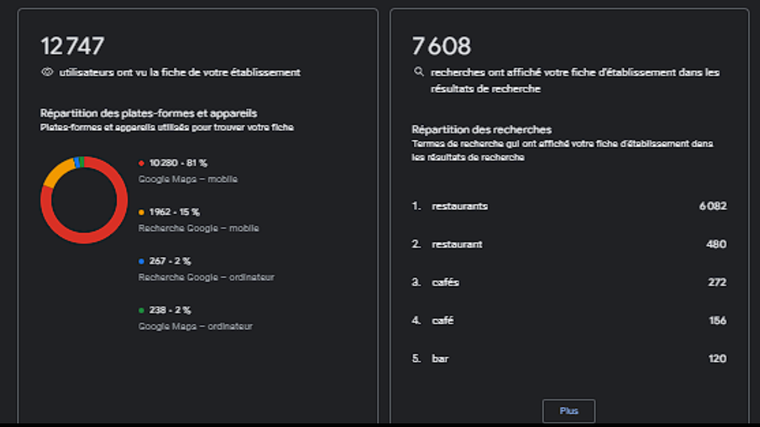Click the blue legend dot for 267 - 2 %
The width and height of the screenshot is (760, 427).
(142, 261)
